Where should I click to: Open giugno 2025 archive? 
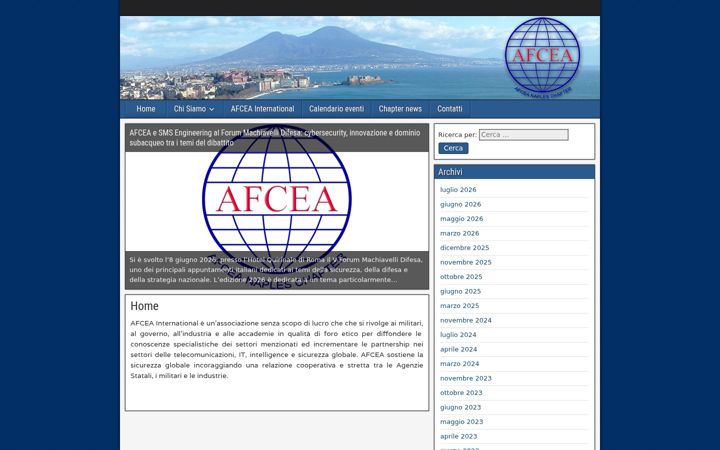pyautogui.click(x=460, y=291)
